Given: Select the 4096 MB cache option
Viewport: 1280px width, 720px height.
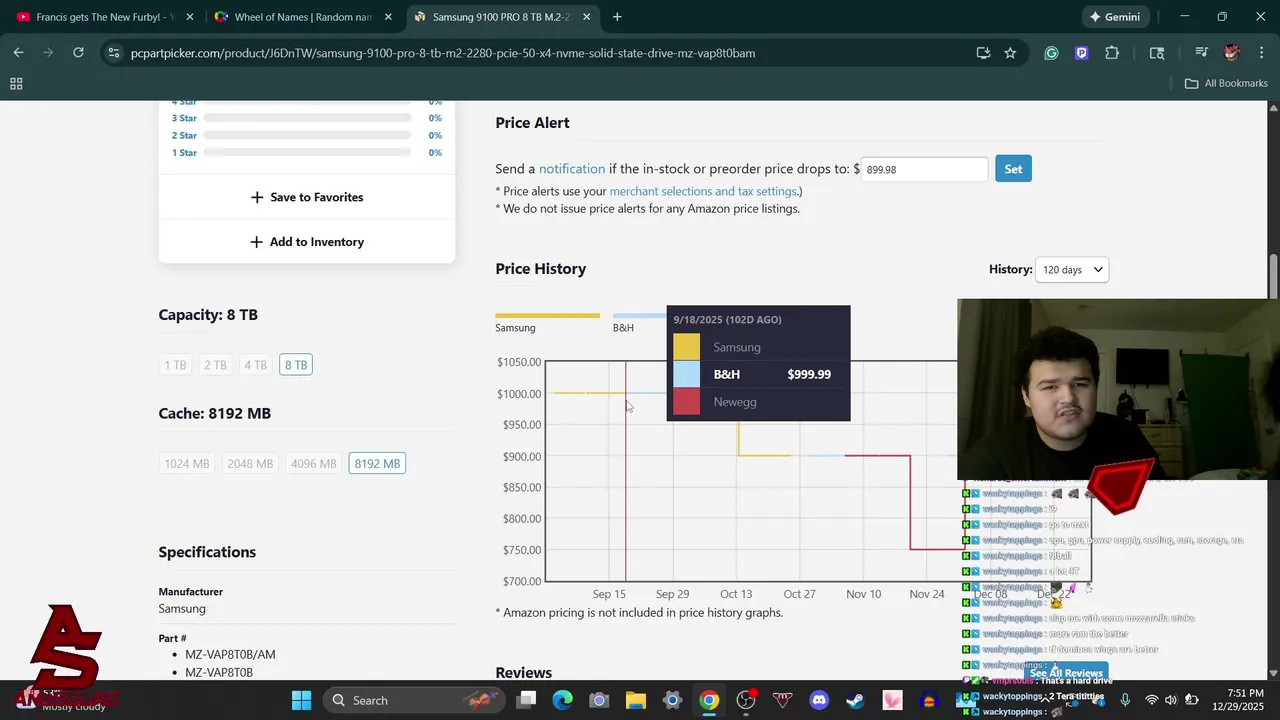Looking at the screenshot, I should click(313, 464).
